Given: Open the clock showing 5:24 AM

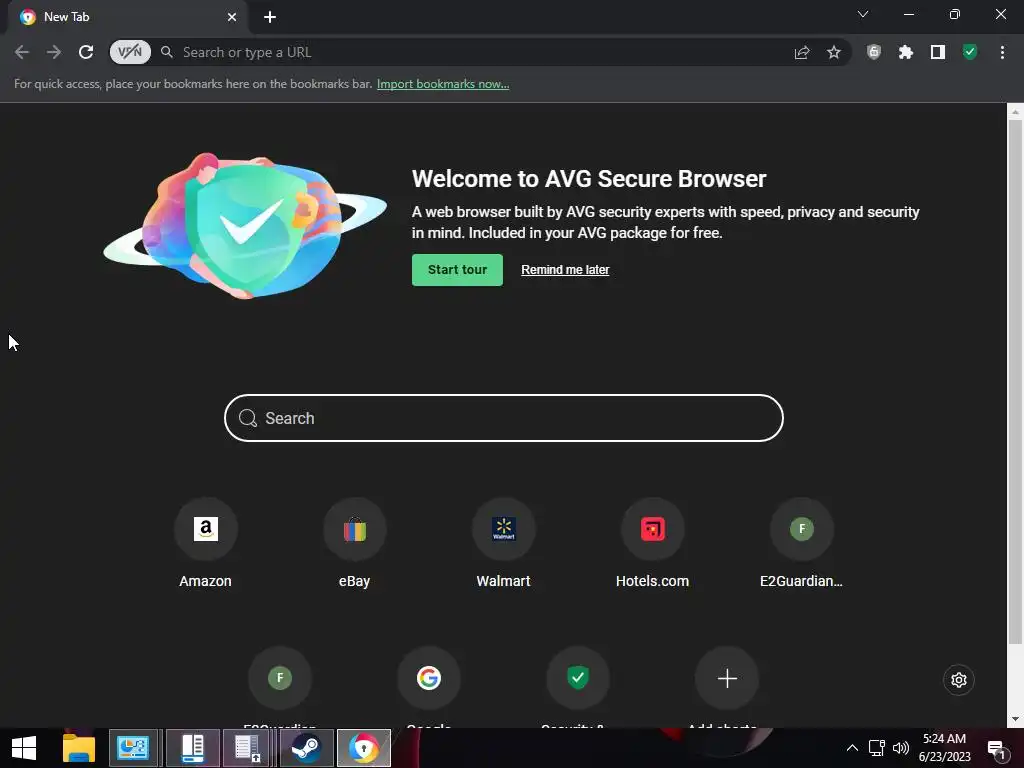Looking at the screenshot, I should click(x=944, y=748).
